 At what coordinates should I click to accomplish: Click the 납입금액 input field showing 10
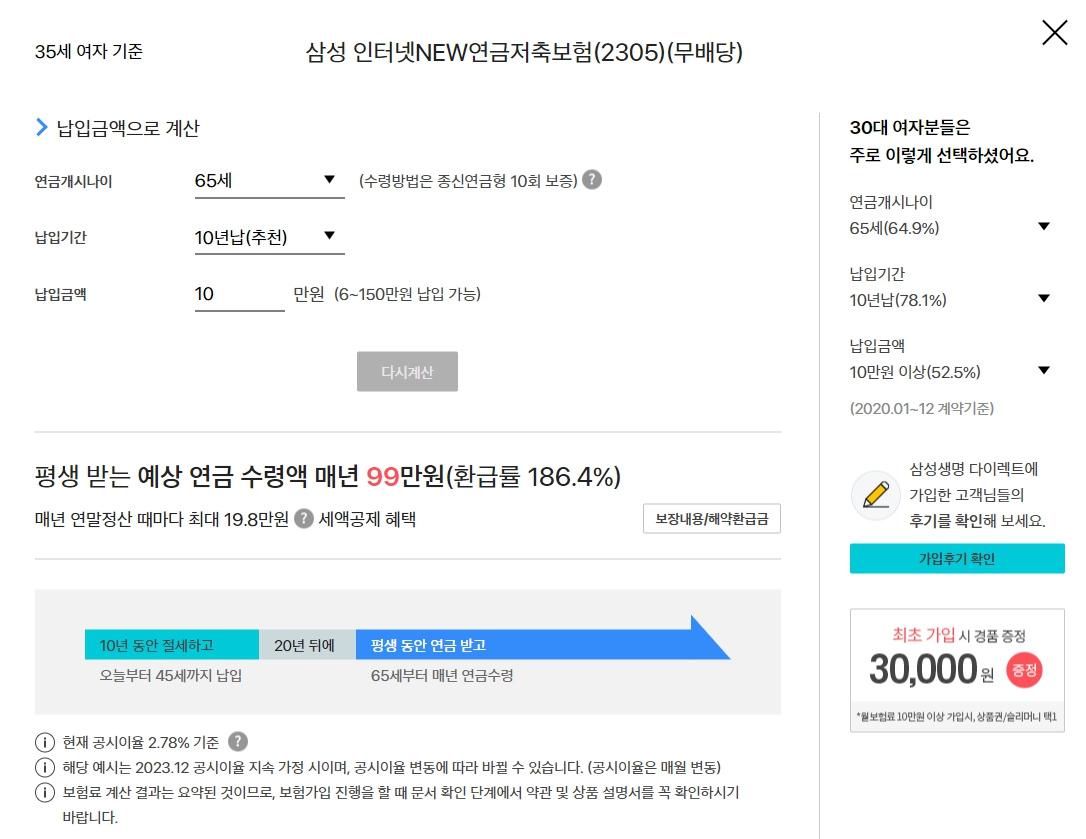240,294
